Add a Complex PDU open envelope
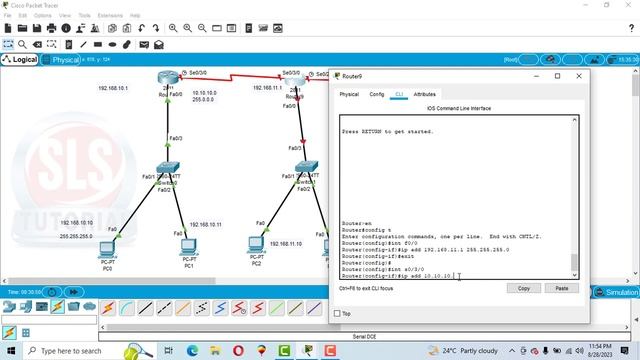The image size is (640, 360). pos(159,44)
